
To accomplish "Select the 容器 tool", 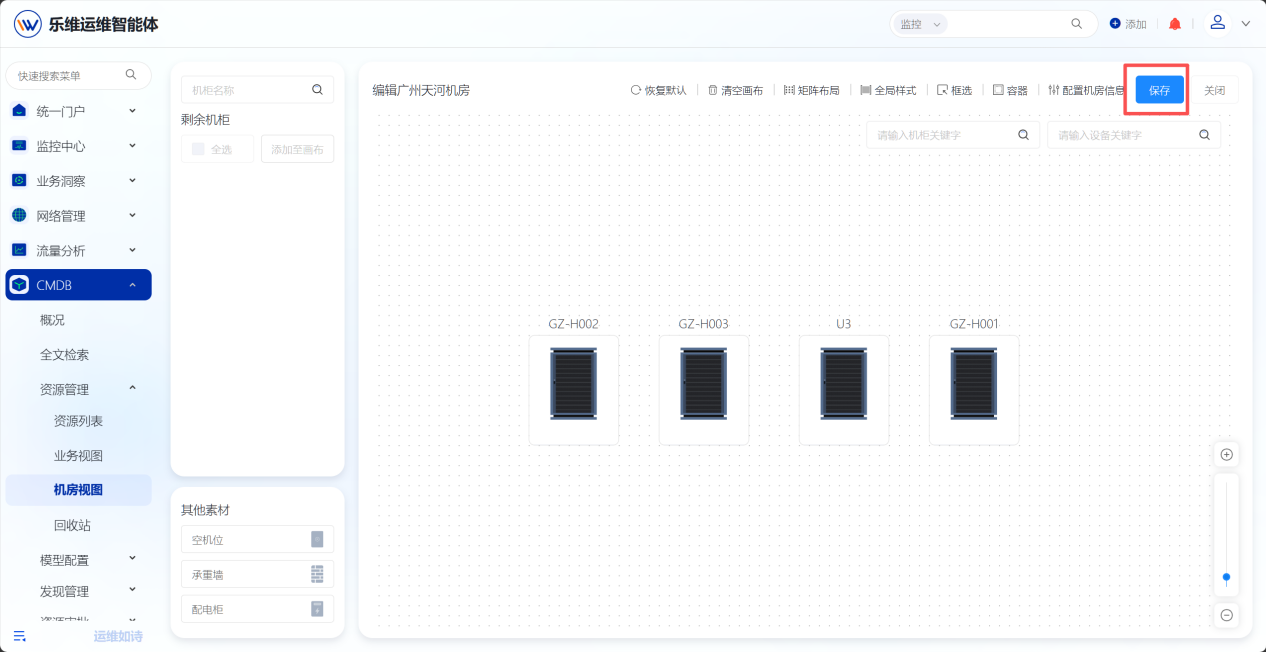I will click(1010, 90).
